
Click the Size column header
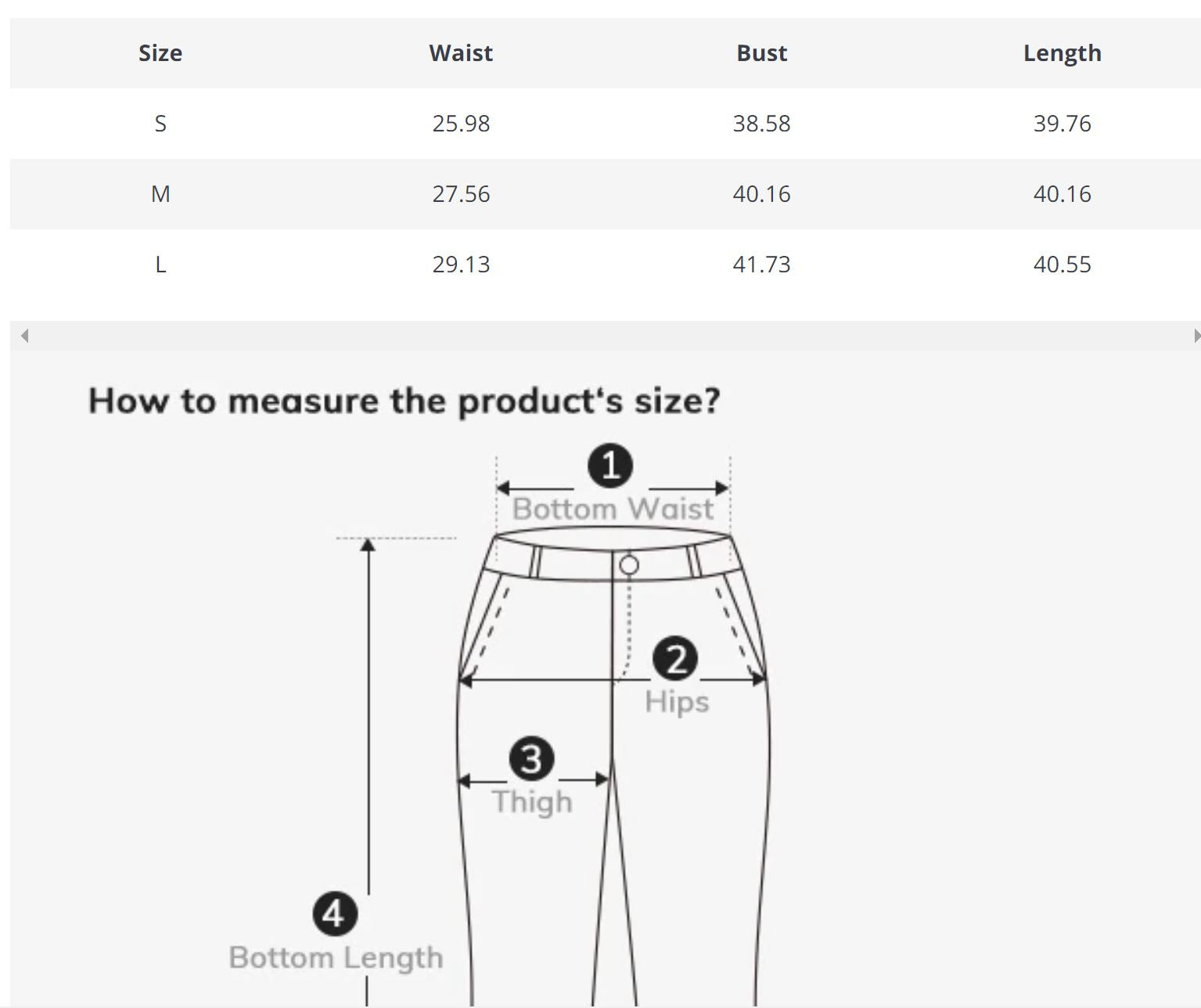(160, 53)
